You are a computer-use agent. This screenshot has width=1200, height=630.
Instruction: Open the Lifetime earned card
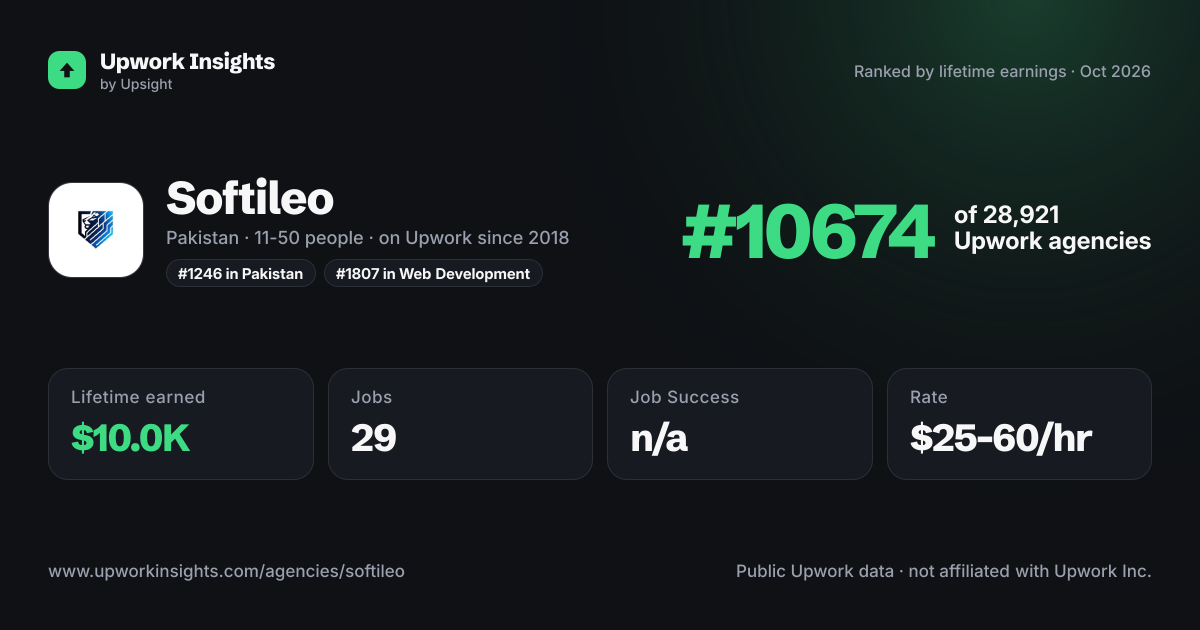[181, 424]
